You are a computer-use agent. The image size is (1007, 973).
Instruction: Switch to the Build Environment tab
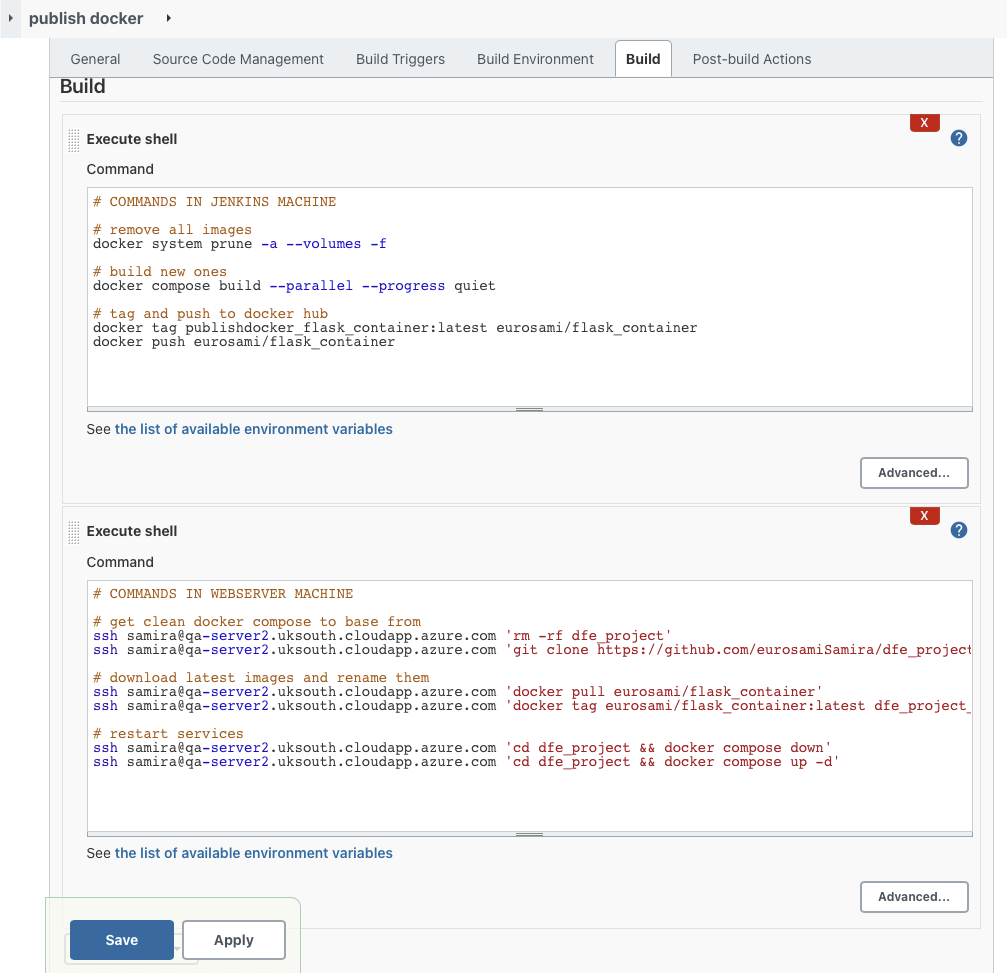click(x=535, y=59)
